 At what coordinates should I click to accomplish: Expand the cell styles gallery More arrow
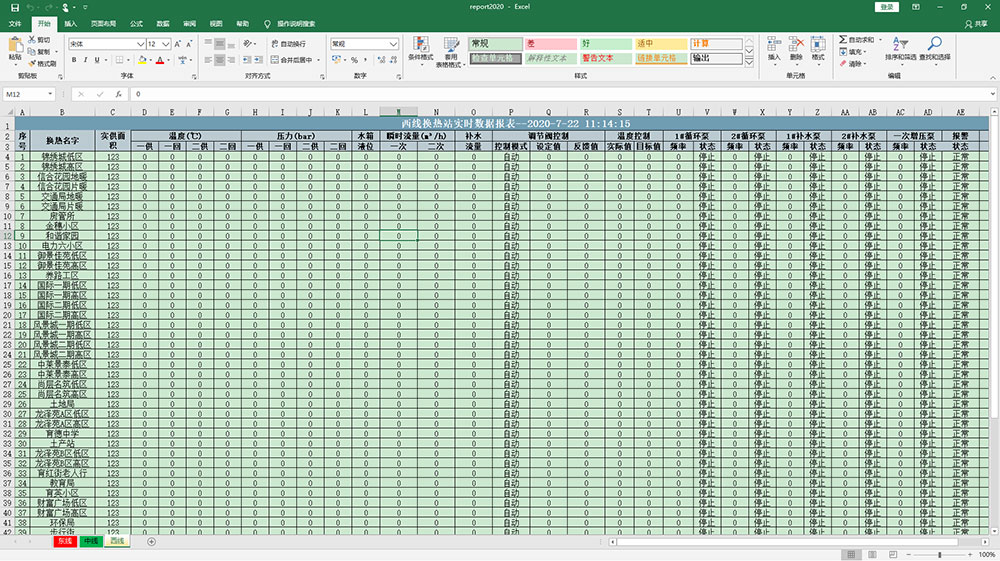pyautogui.click(x=749, y=62)
